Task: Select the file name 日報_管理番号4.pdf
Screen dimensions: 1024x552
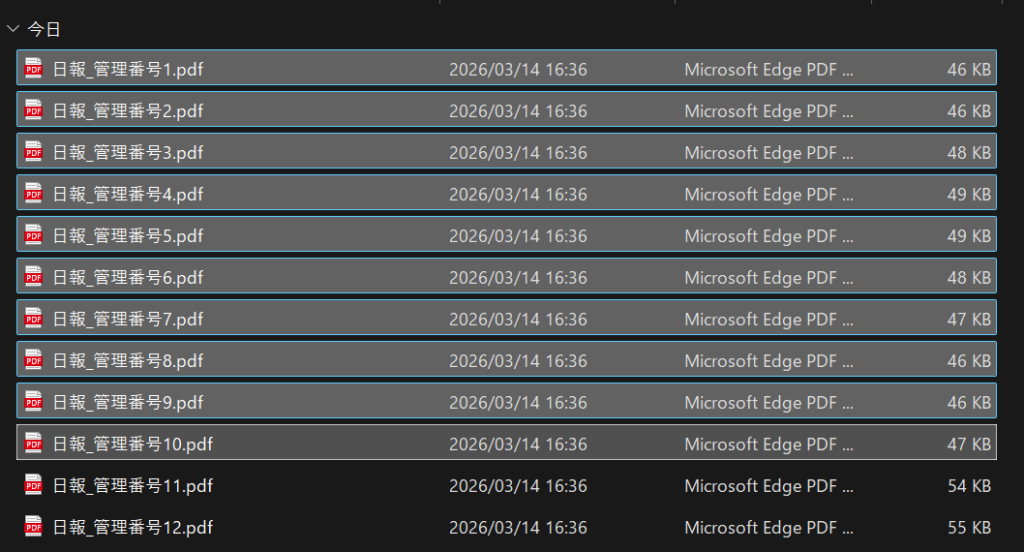Action: (128, 194)
